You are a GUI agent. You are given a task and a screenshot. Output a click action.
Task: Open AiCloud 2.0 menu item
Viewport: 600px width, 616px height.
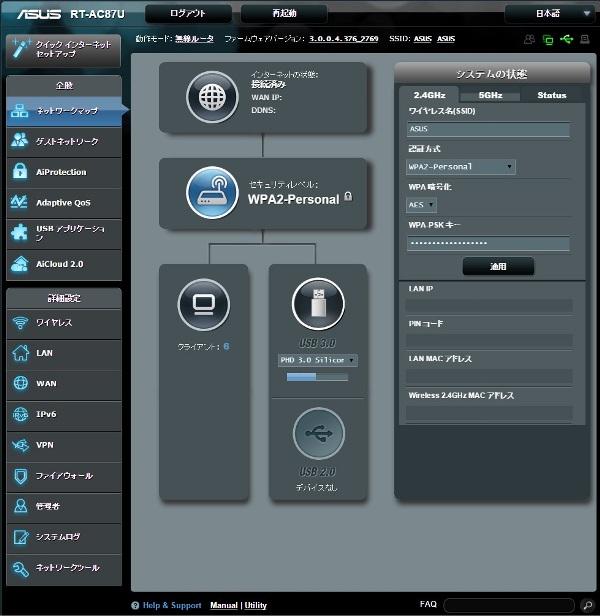point(64,264)
